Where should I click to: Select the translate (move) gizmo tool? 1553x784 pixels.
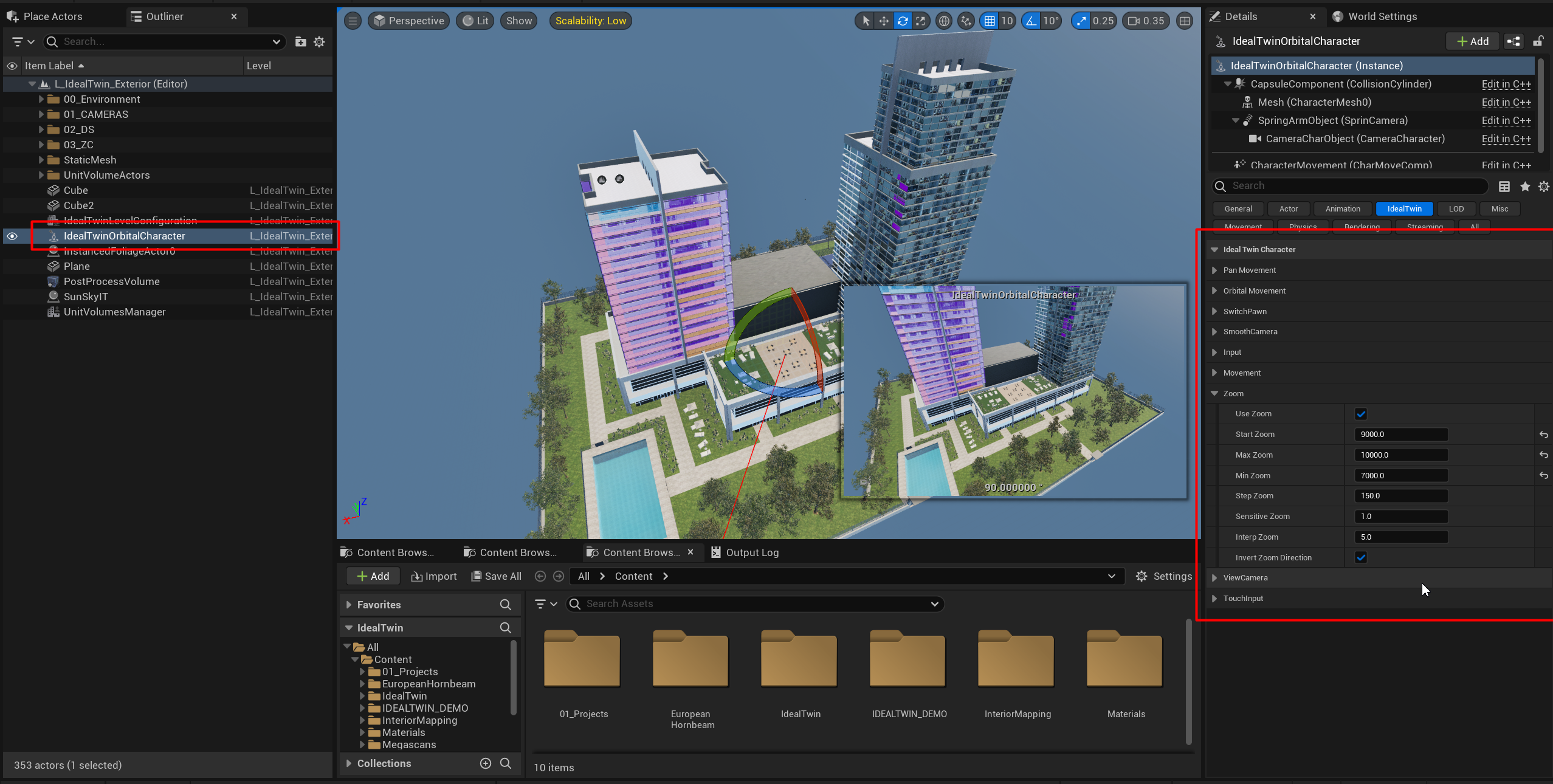884,21
